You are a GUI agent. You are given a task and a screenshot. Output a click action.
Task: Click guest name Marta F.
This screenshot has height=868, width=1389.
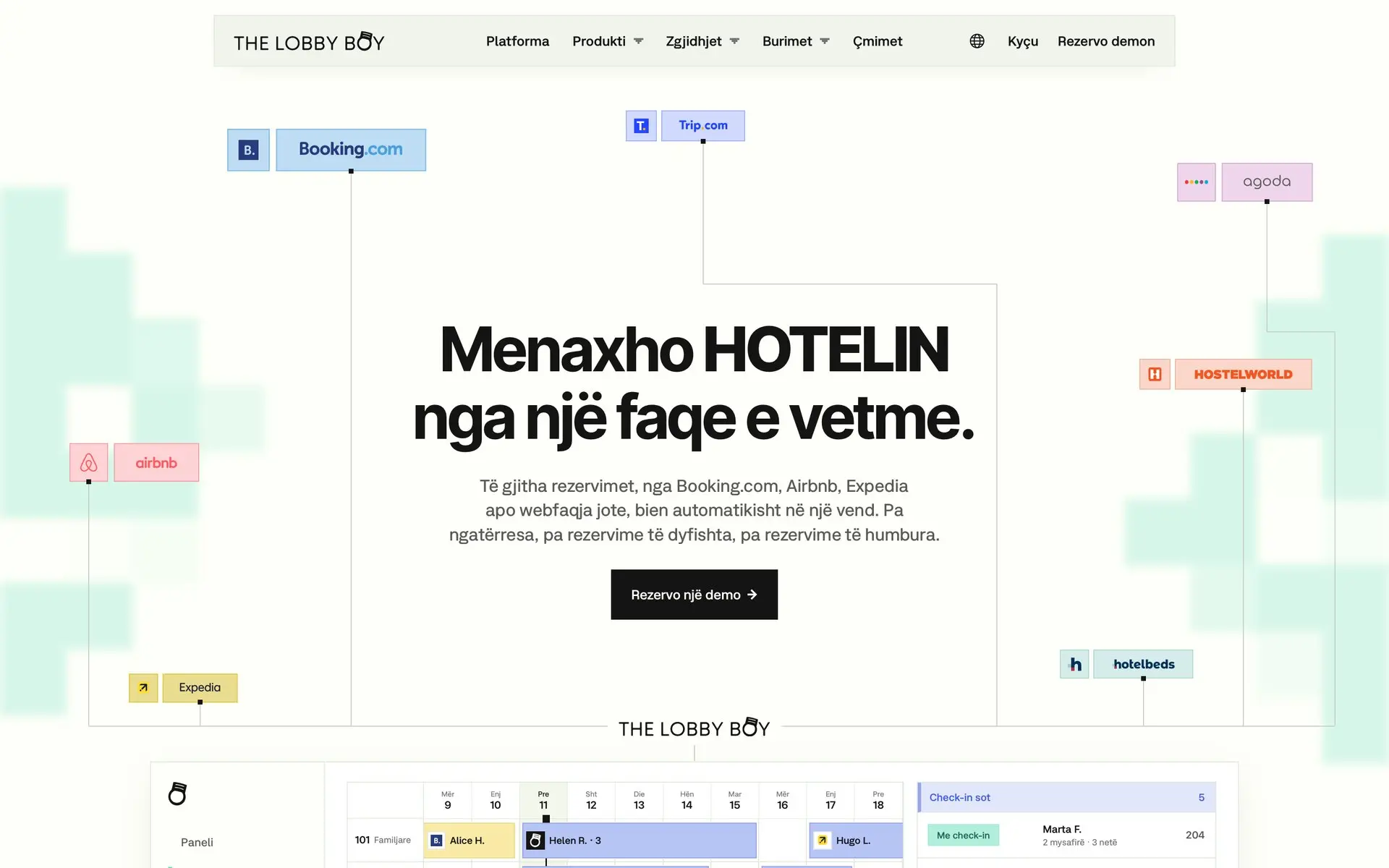[1061, 829]
